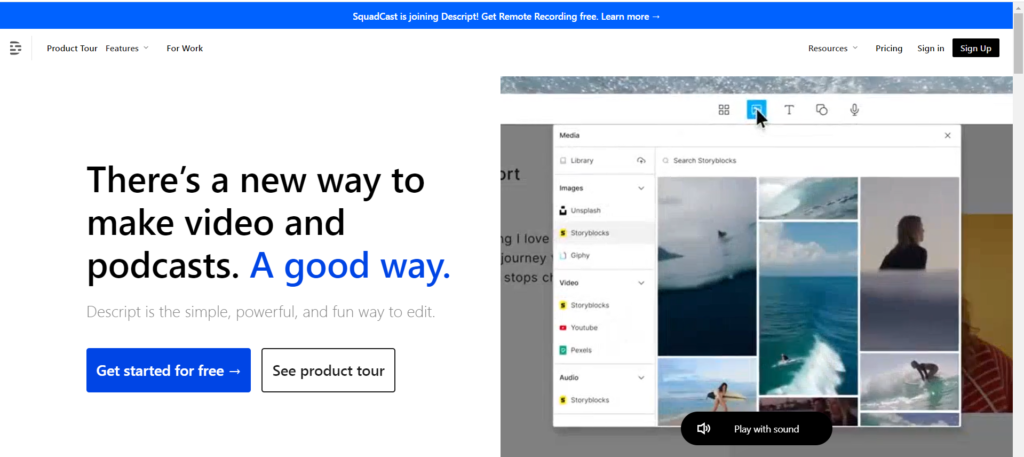The image size is (1024, 457).
Task: Click the Unsplash source icon
Action: coord(563,211)
